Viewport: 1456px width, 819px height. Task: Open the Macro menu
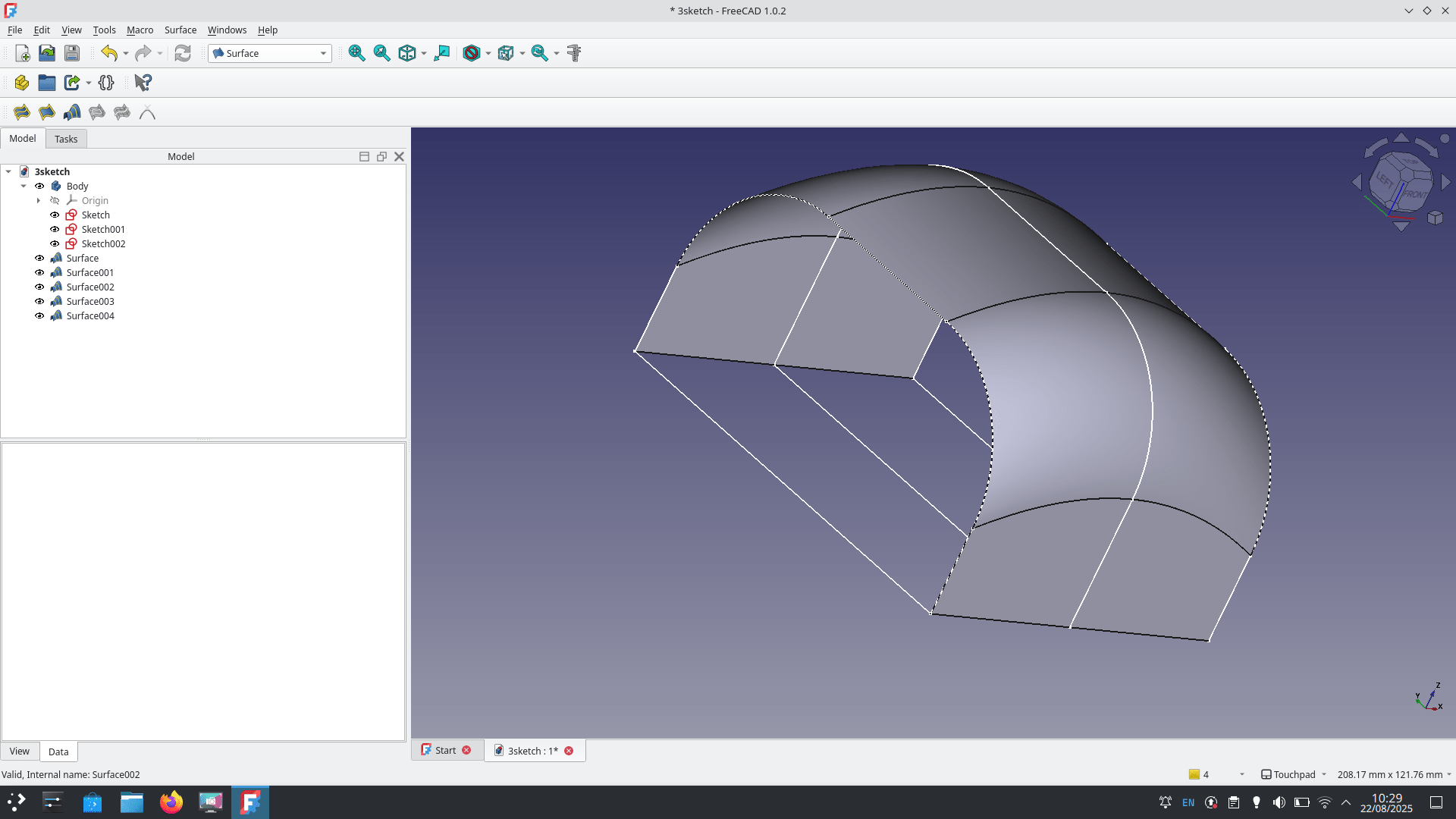tap(140, 30)
